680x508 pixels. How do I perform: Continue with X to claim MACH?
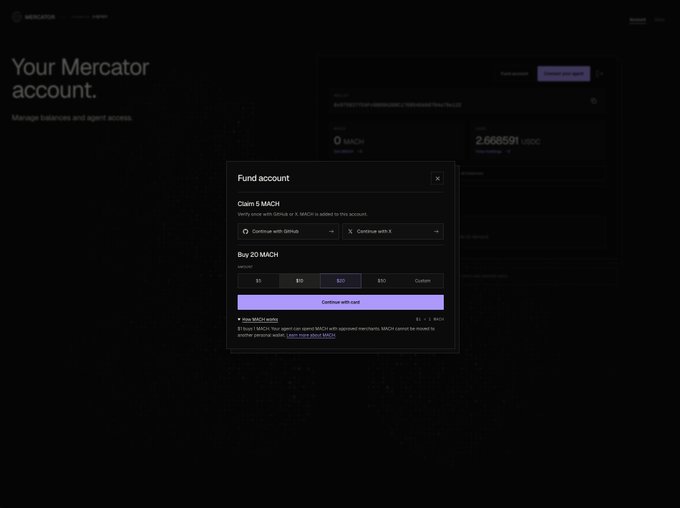click(393, 232)
